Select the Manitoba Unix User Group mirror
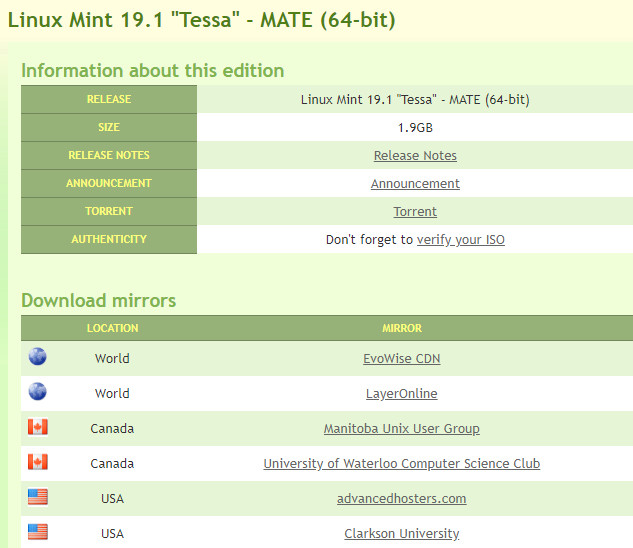 (402, 428)
